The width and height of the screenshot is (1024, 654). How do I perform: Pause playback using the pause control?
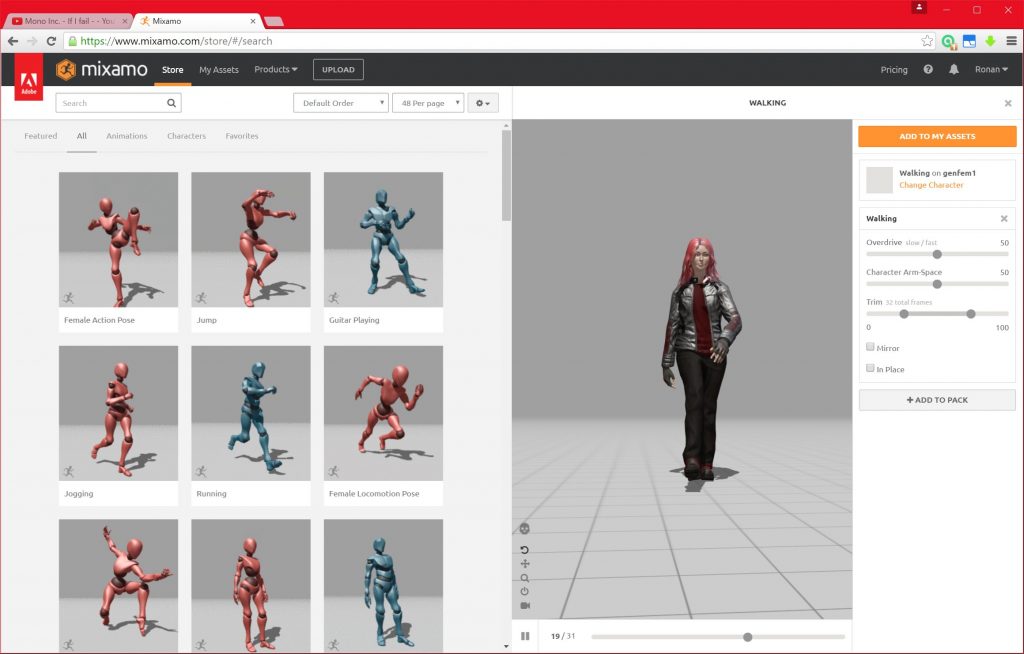click(525, 636)
